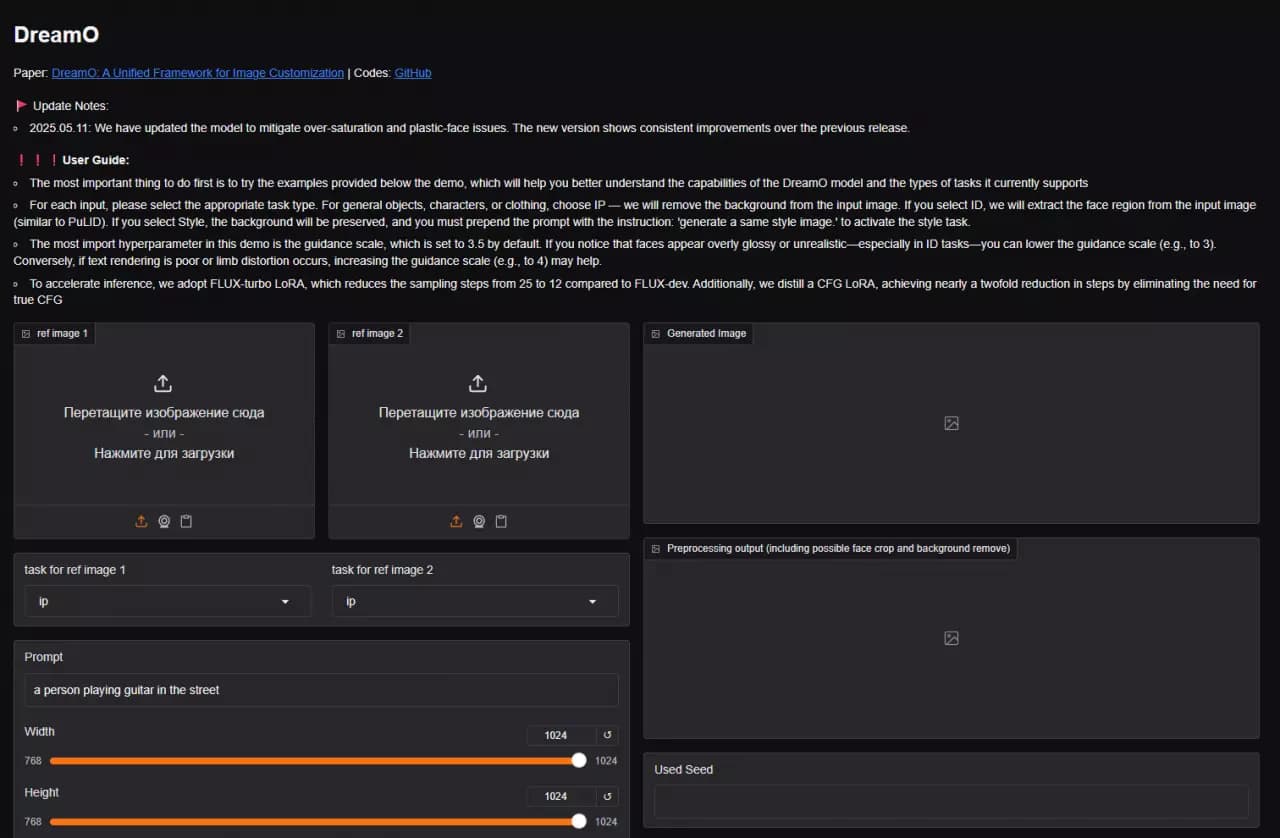The height and width of the screenshot is (838, 1280).
Task: Click the Used Seed field
Action: click(951, 801)
